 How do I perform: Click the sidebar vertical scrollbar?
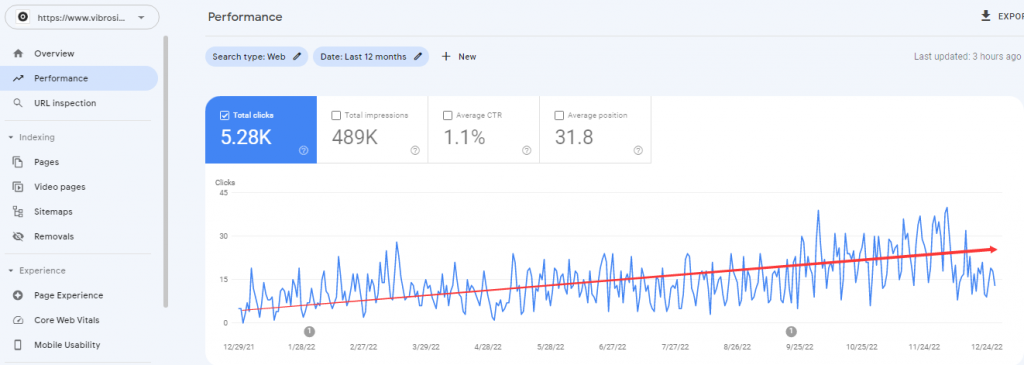point(166,171)
